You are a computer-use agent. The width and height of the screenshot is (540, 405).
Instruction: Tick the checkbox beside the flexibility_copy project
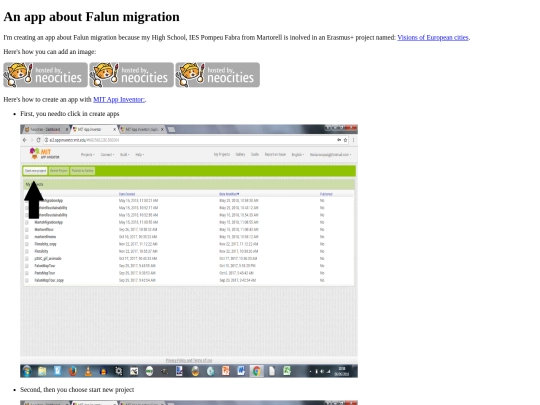click(27, 244)
